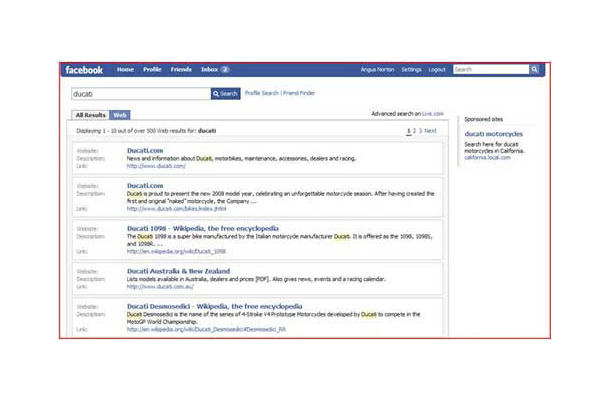The image size is (610, 400).
Task: Go to results page 1
Action: (x=408, y=131)
